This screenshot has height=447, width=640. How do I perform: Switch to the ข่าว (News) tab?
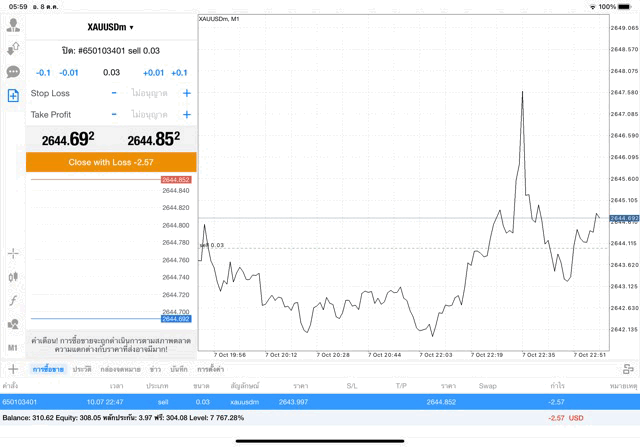pyautogui.click(x=155, y=370)
